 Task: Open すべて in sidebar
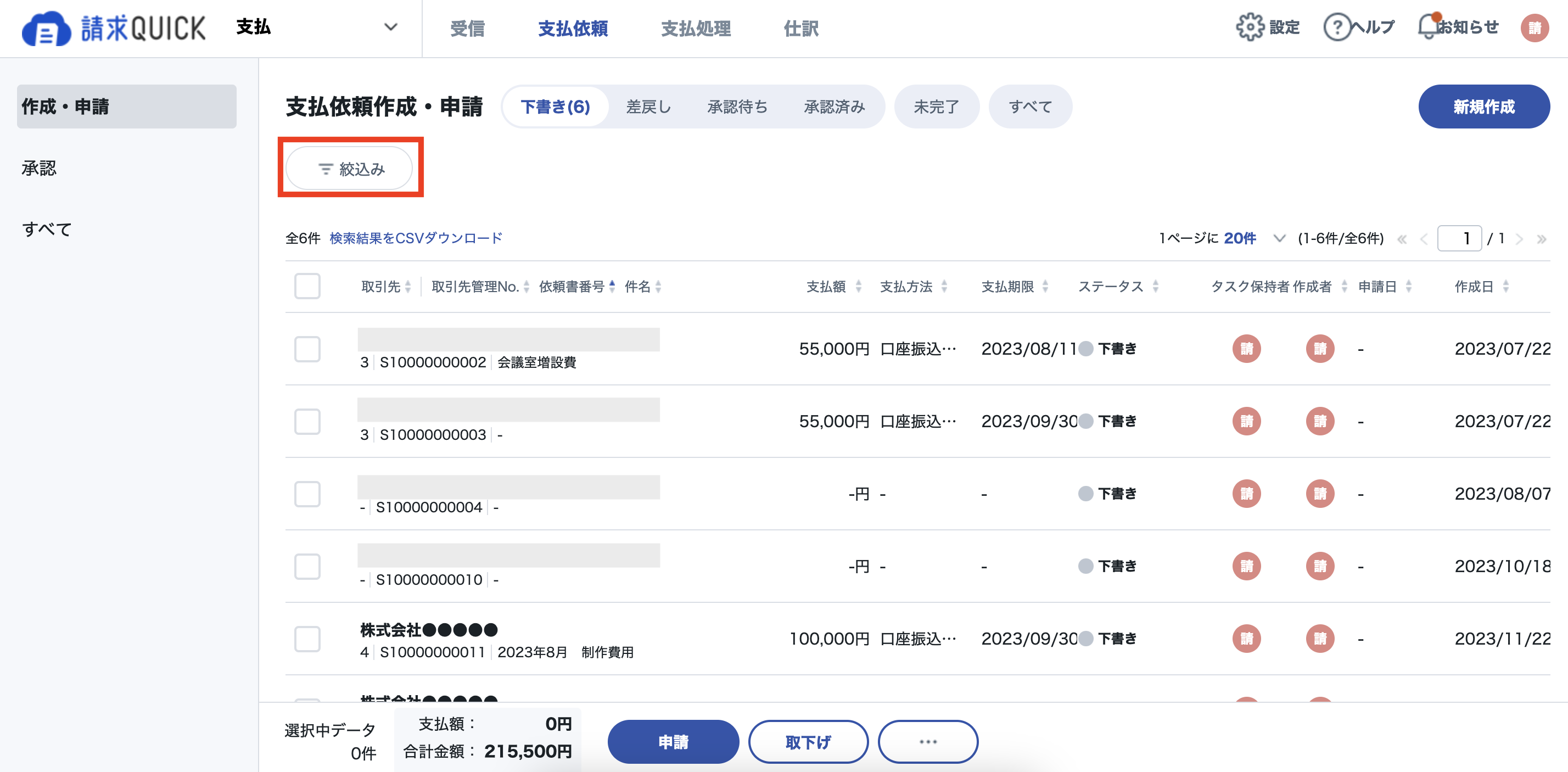pyautogui.click(x=47, y=230)
